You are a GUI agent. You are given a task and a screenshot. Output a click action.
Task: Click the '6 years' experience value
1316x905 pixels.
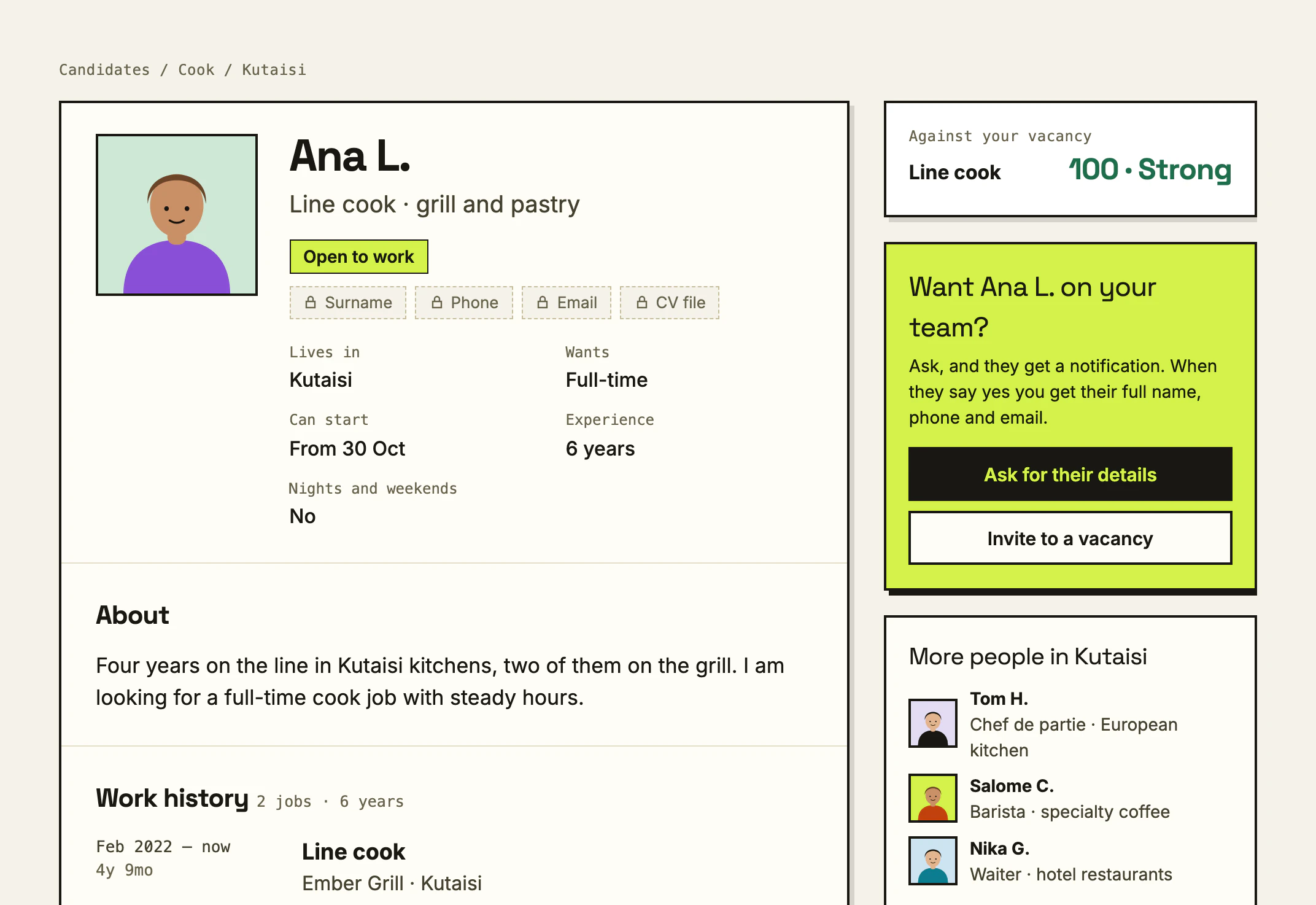(x=600, y=449)
